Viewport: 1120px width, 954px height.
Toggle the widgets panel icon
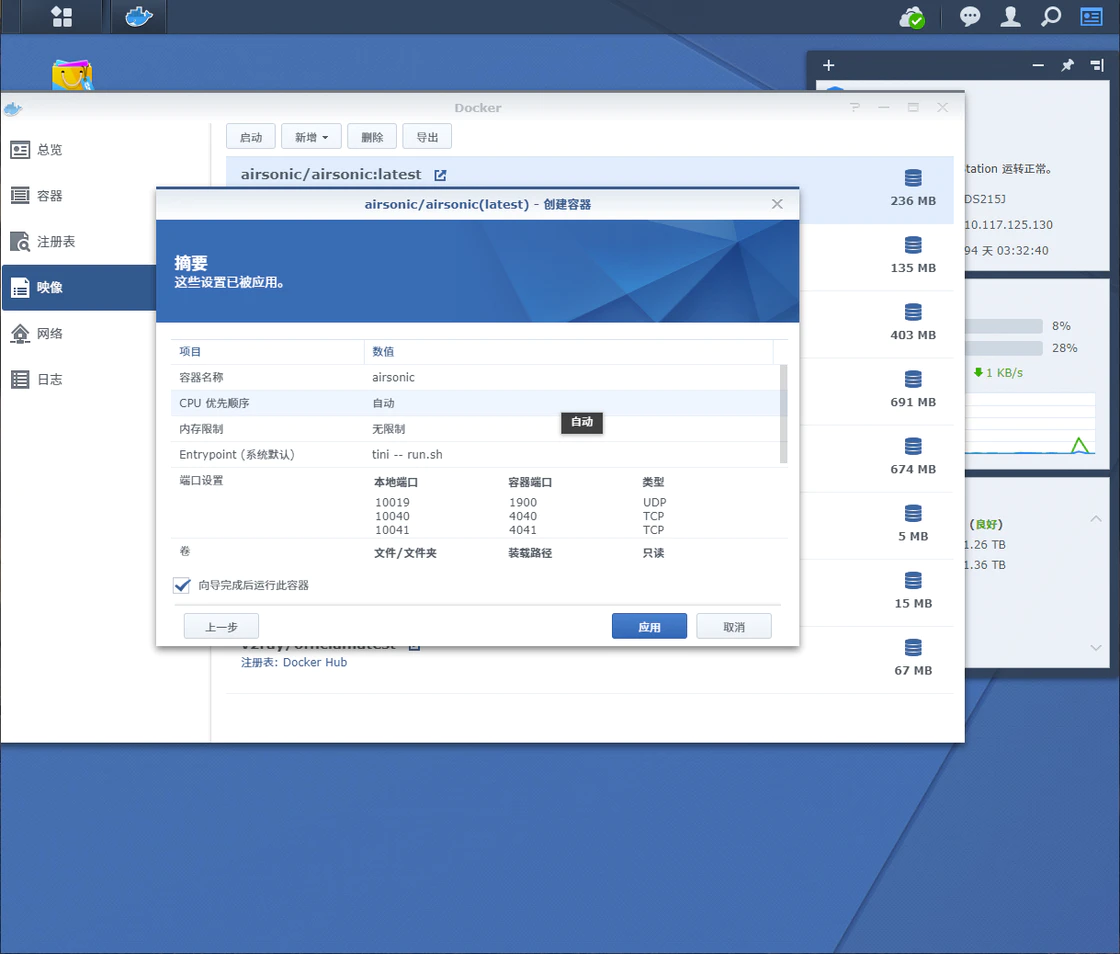[1091, 17]
